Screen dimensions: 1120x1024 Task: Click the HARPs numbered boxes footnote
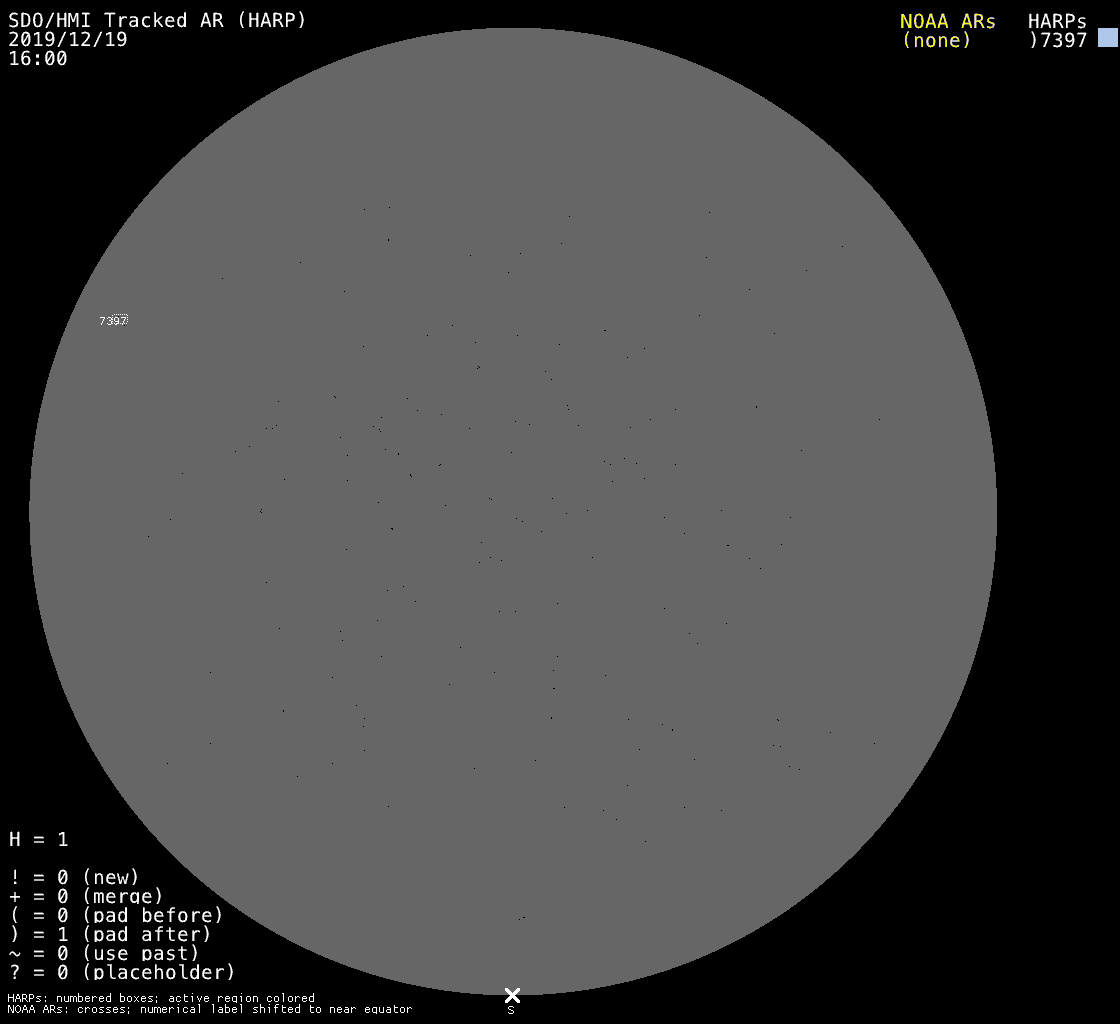(161, 998)
